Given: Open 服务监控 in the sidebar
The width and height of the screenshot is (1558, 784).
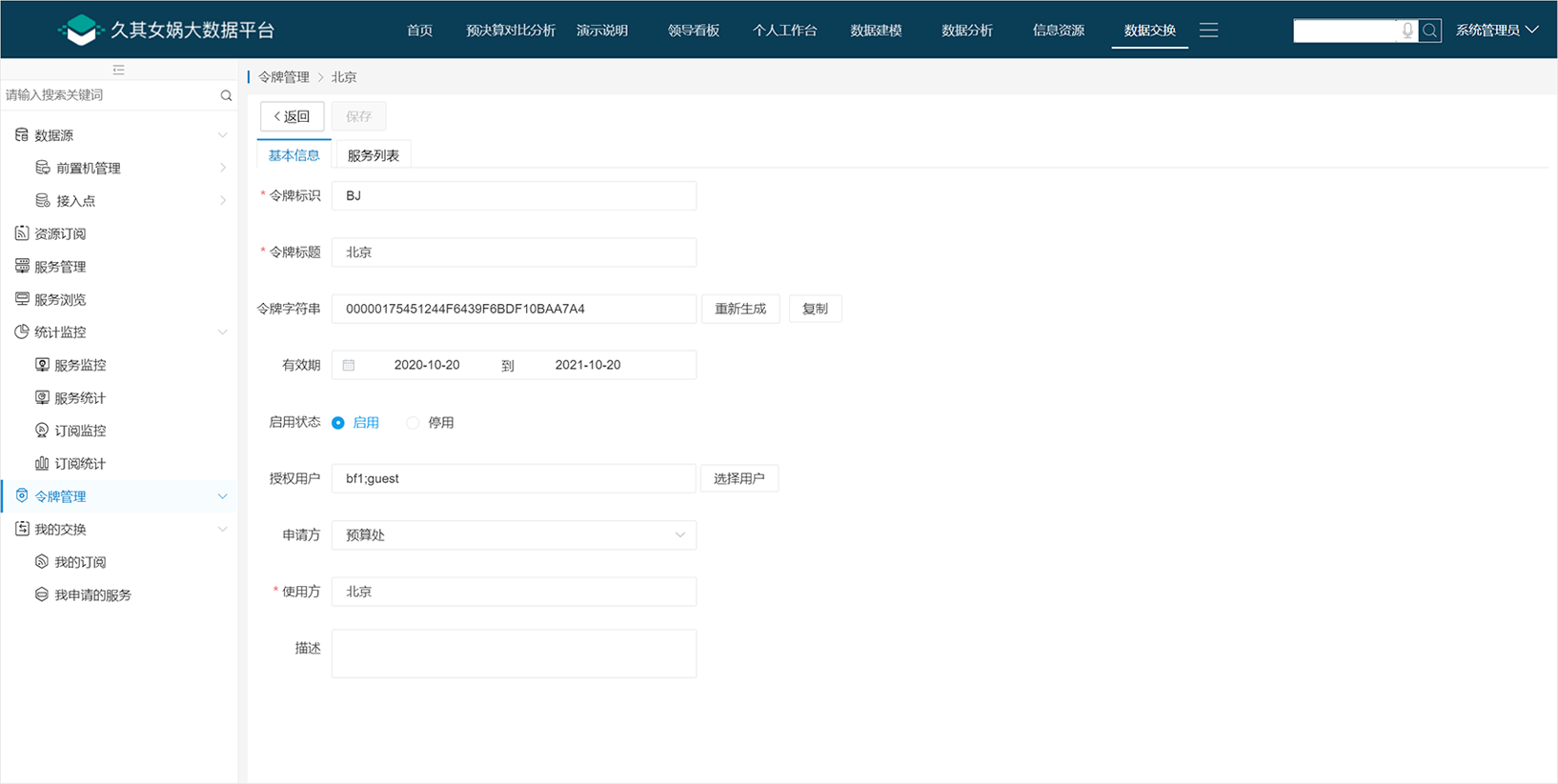Looking at the screenshot, I should click(80, 365).
